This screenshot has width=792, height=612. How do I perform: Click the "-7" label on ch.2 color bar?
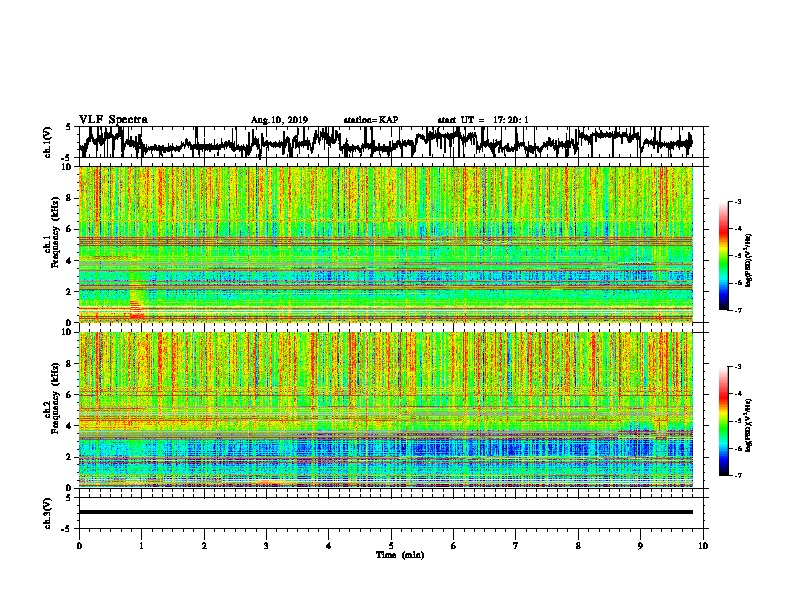click(x=737, y=475)
